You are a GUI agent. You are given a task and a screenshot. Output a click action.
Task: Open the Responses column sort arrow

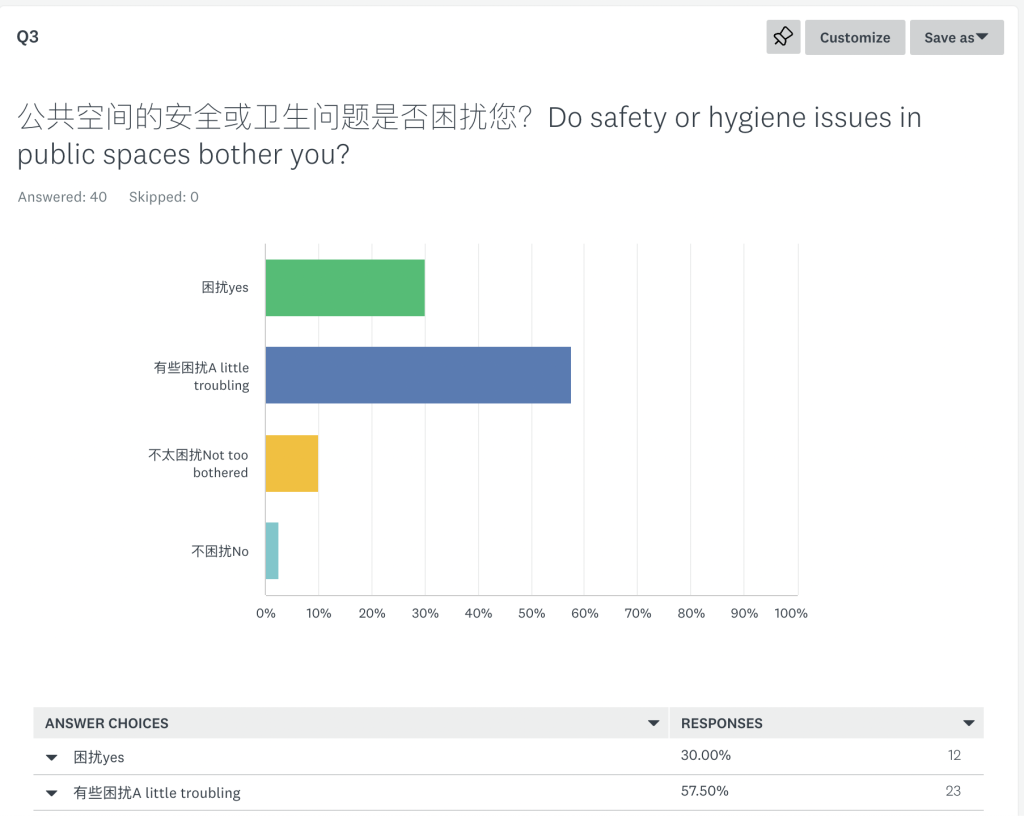click(969, 723)
